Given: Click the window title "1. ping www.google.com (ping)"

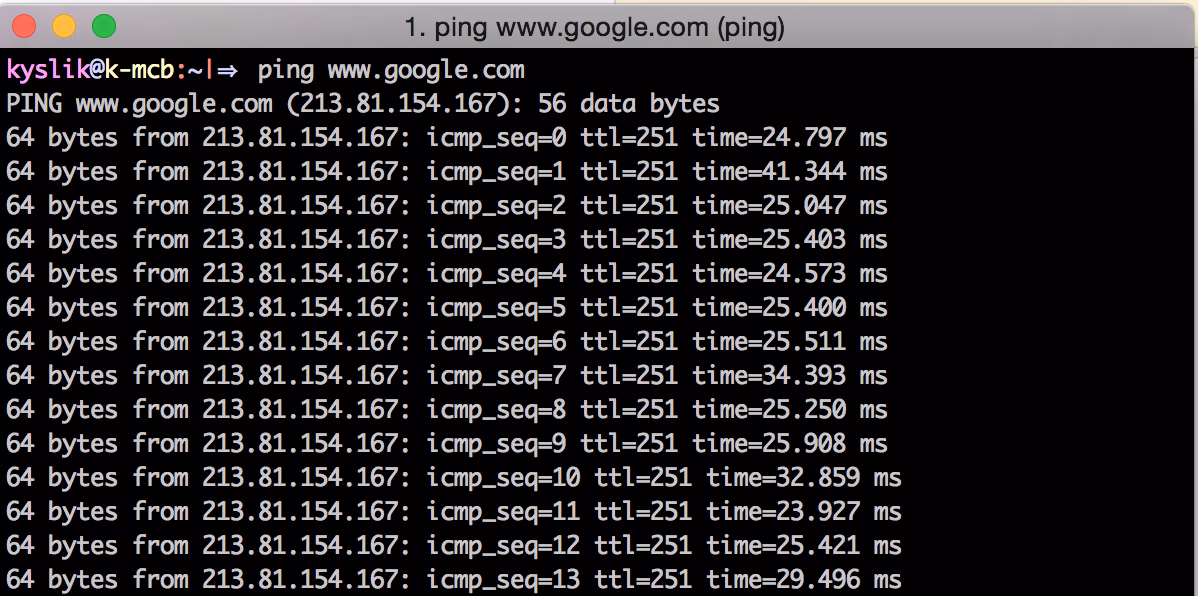Looking at the screenshot, I should [594, 28].
